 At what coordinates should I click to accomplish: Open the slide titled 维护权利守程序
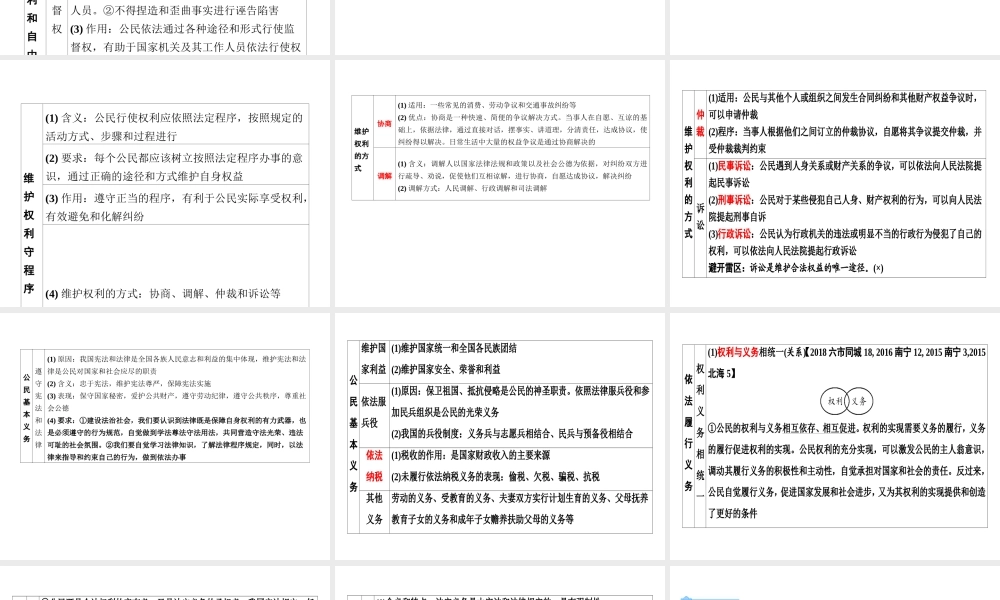click(x=165, y=184)
